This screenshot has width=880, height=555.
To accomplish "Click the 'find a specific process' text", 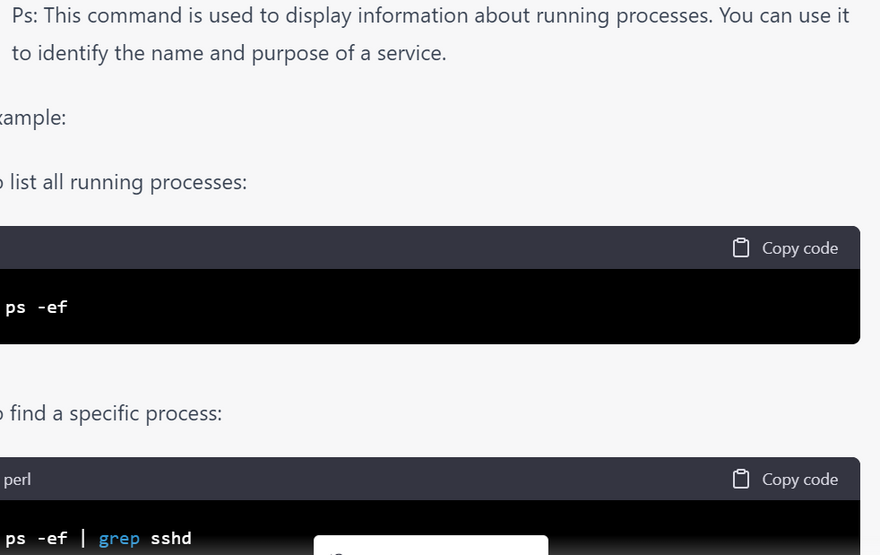I will (116, 413).
